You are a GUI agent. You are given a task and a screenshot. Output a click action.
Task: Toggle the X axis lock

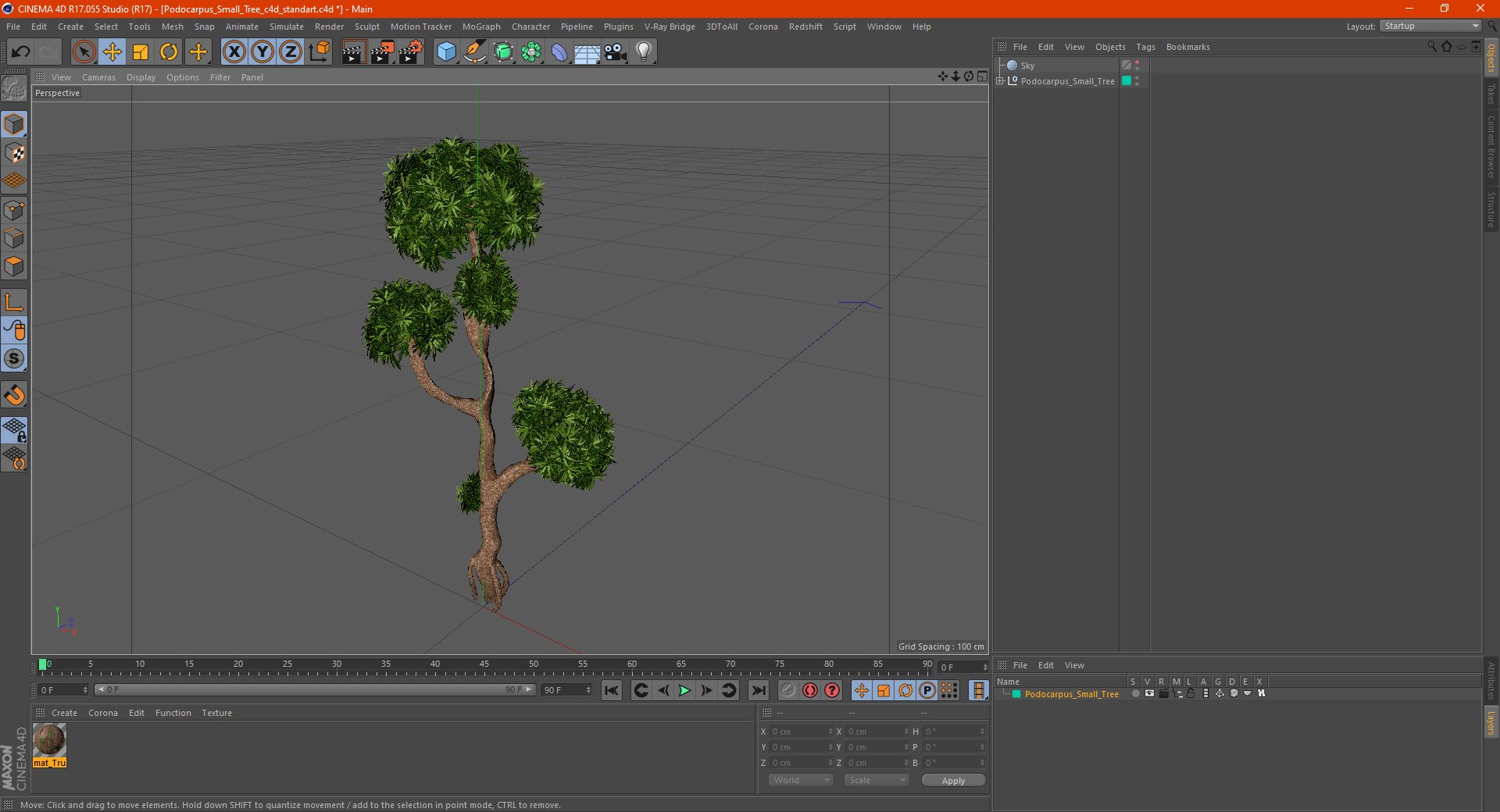click(x=234, y=52)
